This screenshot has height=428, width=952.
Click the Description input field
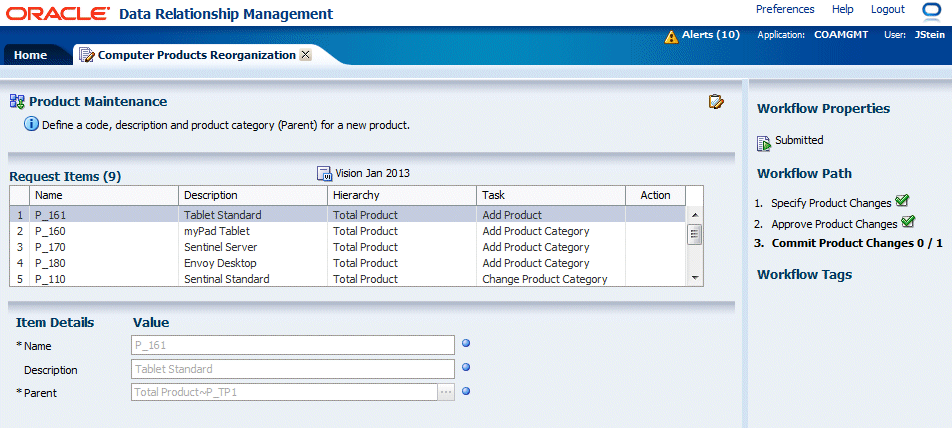[x=293, y=369]
